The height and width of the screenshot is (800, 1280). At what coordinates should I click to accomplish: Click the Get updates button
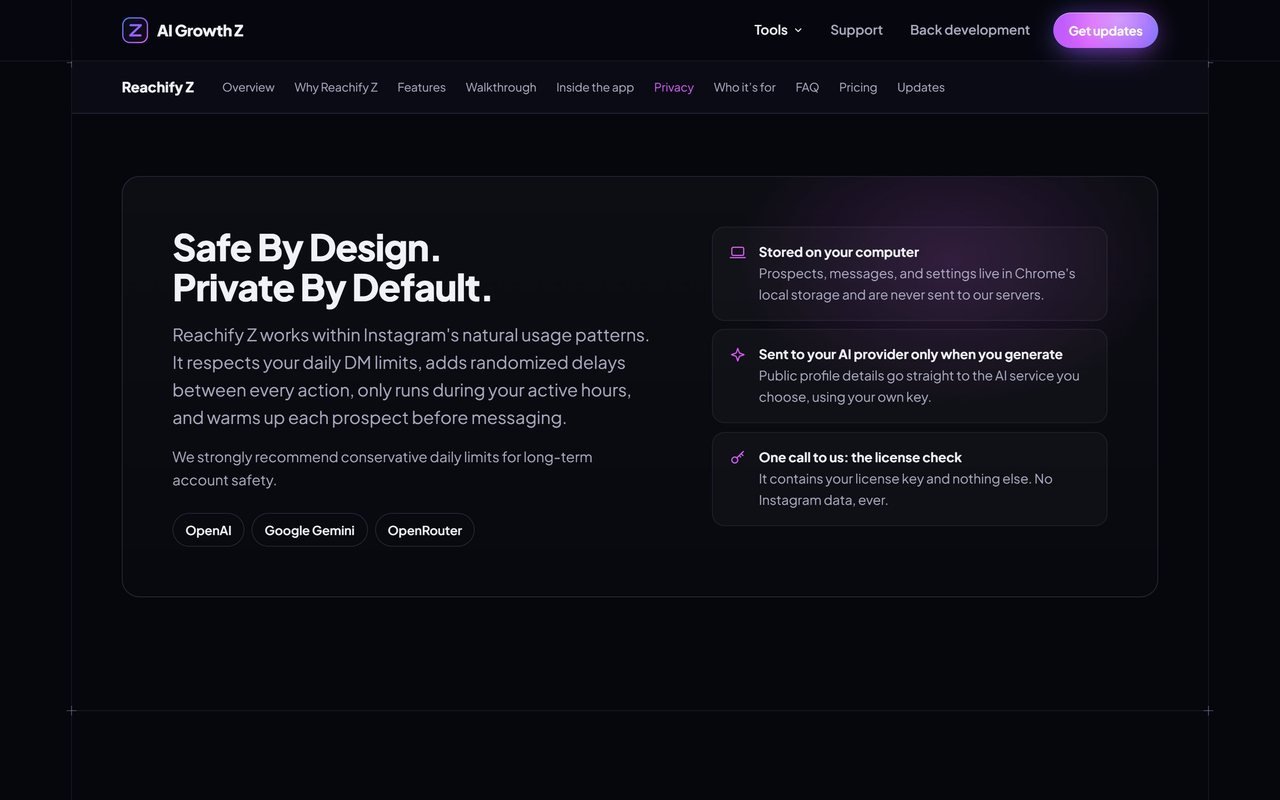[1105, 30]
